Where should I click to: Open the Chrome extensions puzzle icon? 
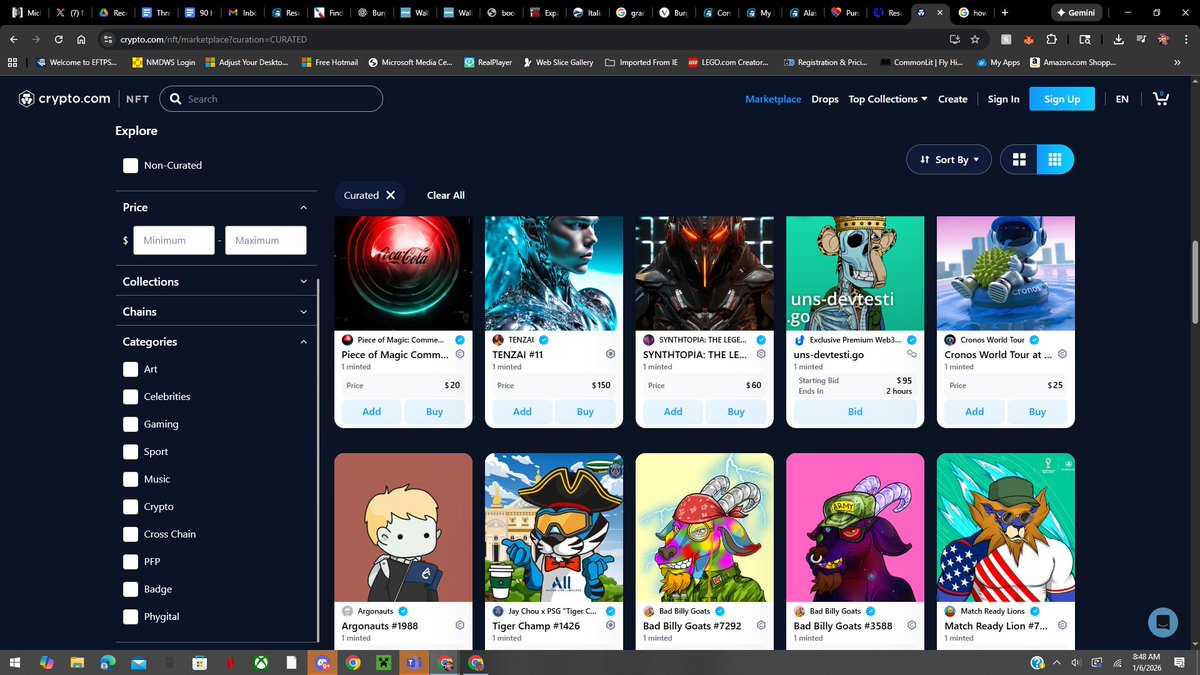click(x=1051, y=39)
